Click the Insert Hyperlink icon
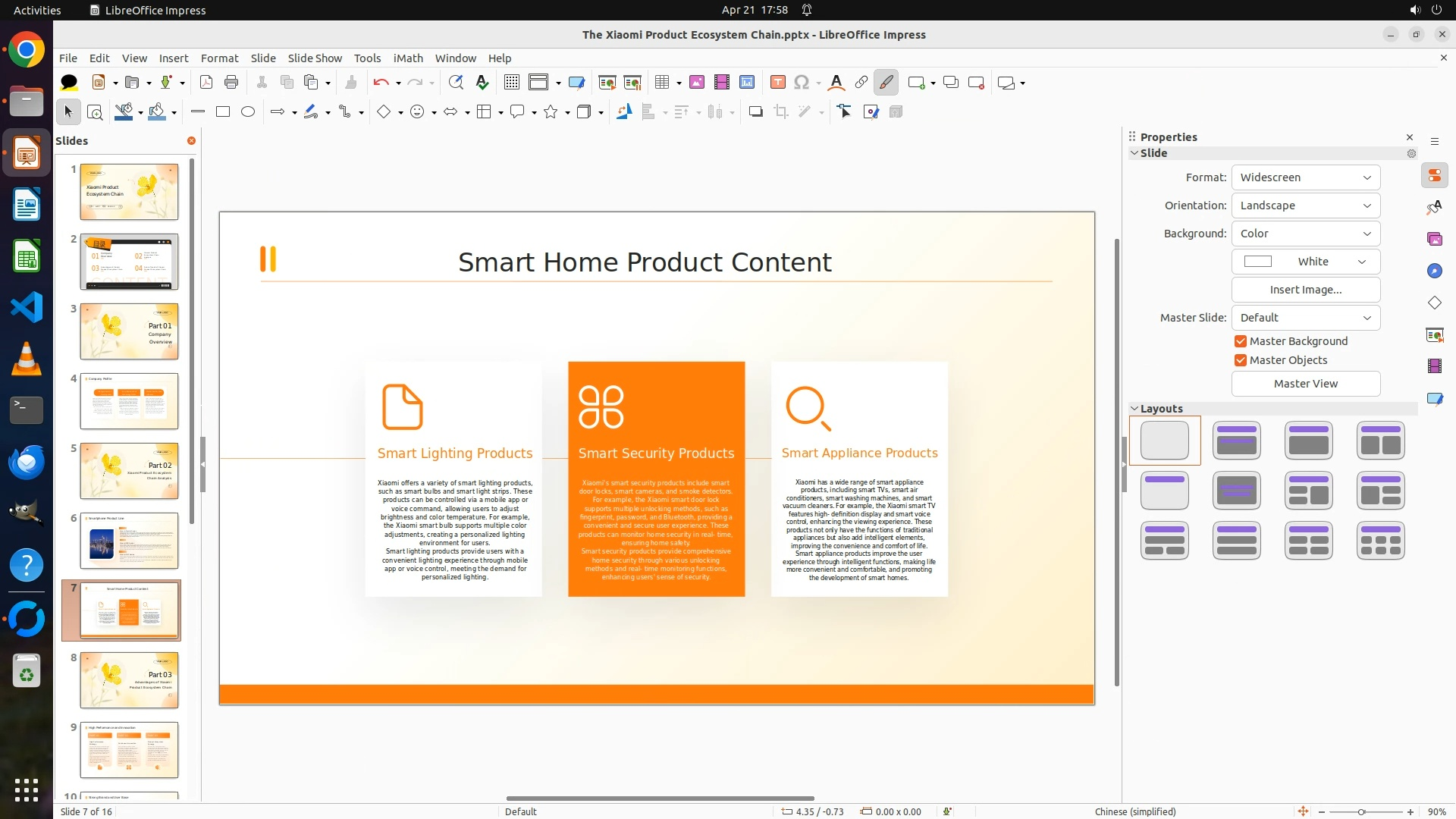The width and height of the screenshot is (1456, 819). [x=861, y=83]
